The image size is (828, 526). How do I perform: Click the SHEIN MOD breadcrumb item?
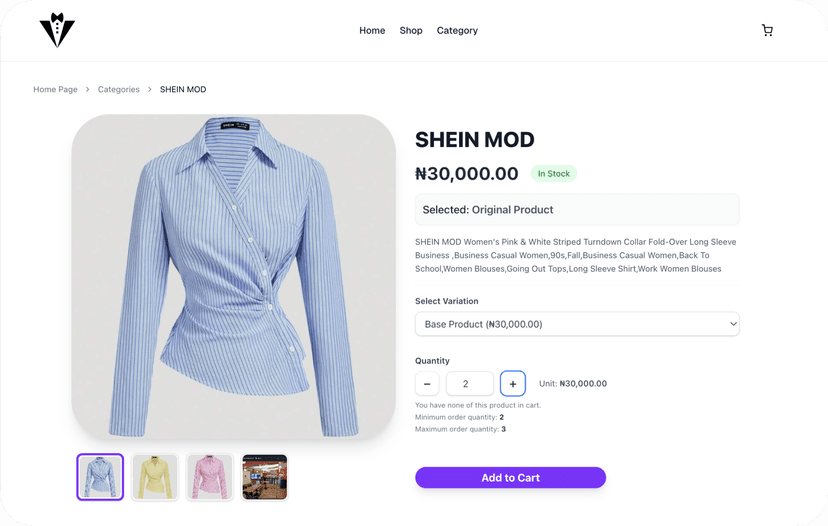[x=183, y=90]
